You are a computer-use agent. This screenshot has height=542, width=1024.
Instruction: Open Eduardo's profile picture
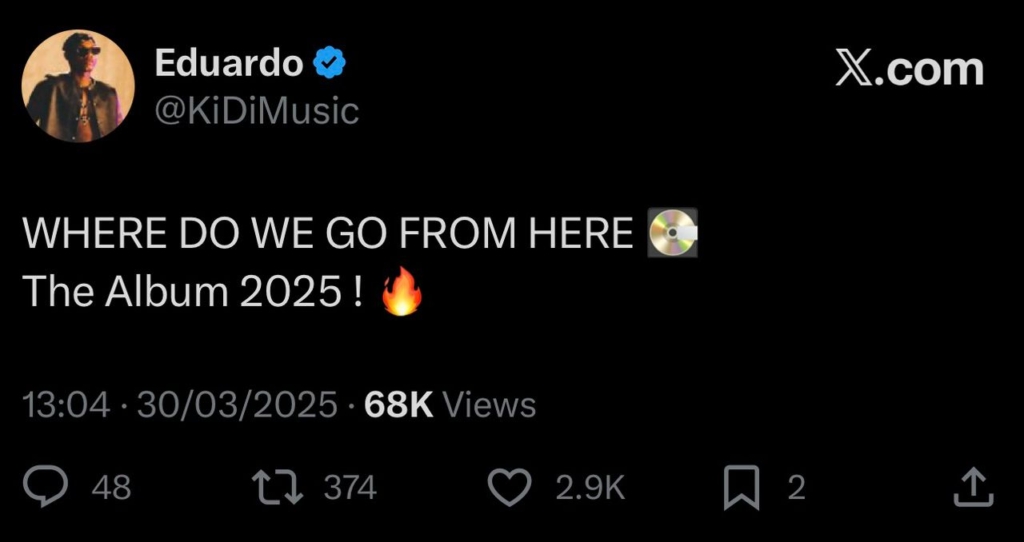click(x=78, y=86)
